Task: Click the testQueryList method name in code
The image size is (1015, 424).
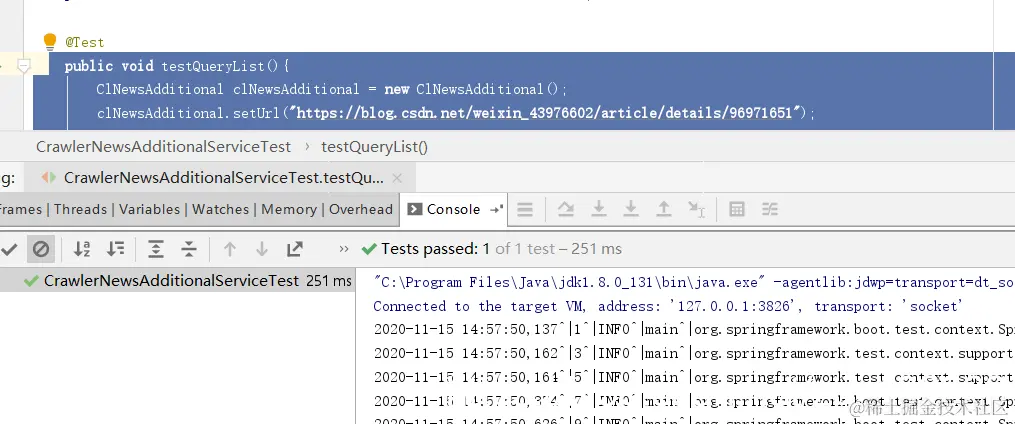Action: (213, 66)
